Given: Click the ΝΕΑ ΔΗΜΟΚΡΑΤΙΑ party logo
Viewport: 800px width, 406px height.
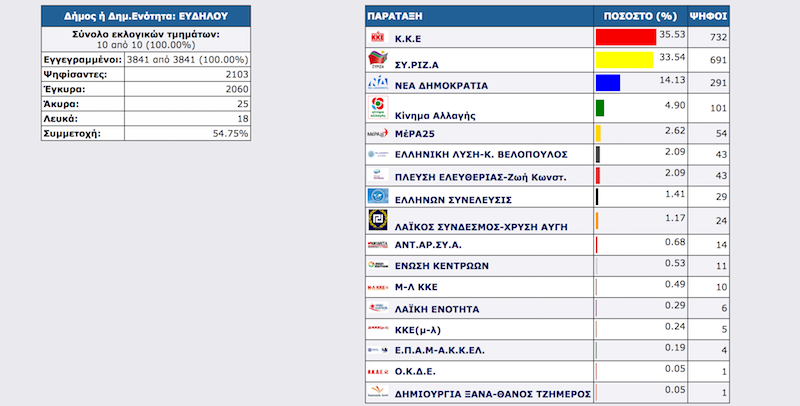Looking at the screenshot, I should 379,82.
